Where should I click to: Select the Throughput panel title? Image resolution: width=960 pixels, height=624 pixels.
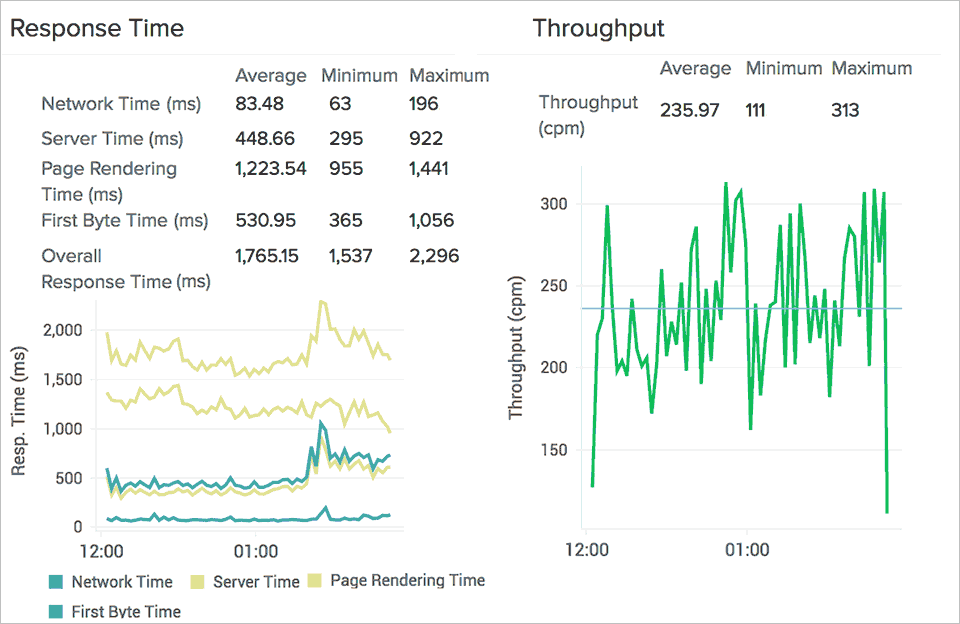[598, 28]
